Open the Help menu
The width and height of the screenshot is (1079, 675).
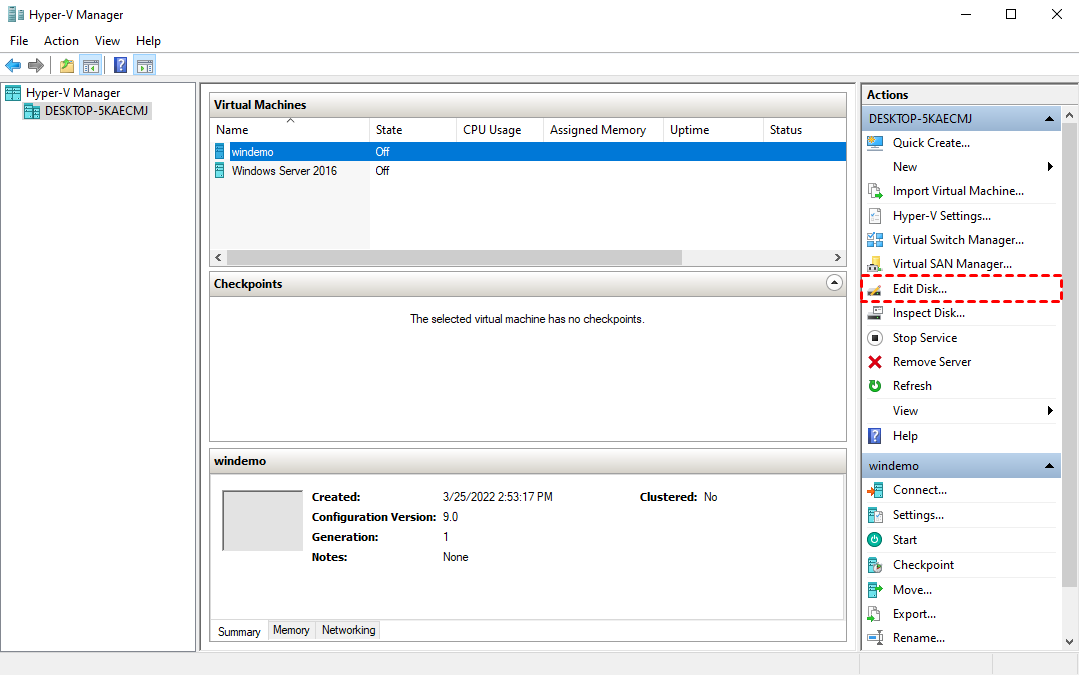point(148,41)
